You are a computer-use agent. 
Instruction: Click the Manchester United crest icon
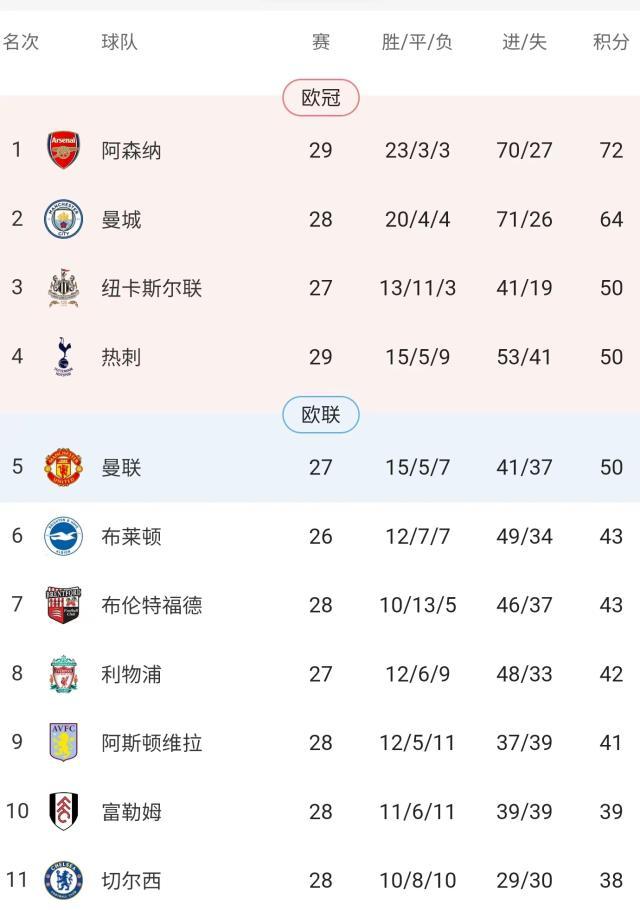click(63, 467)
